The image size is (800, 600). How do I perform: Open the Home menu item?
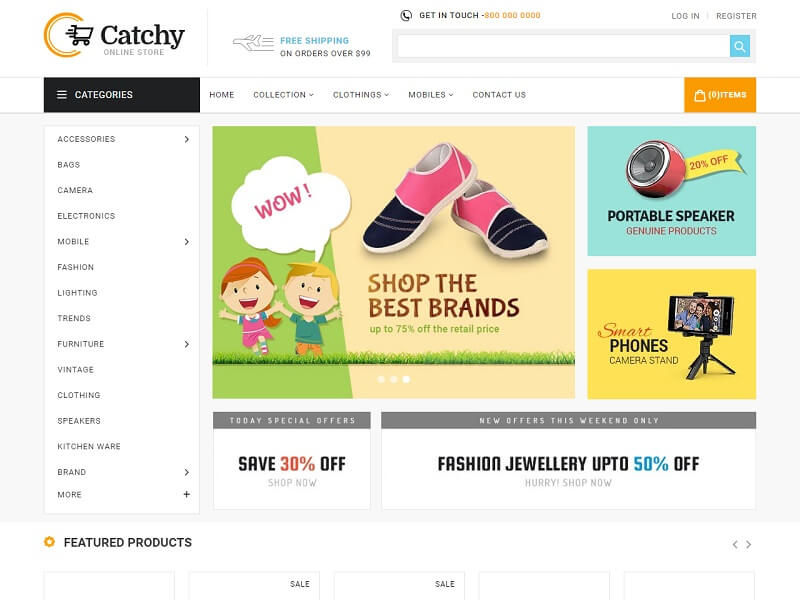(x=221, y=95)
